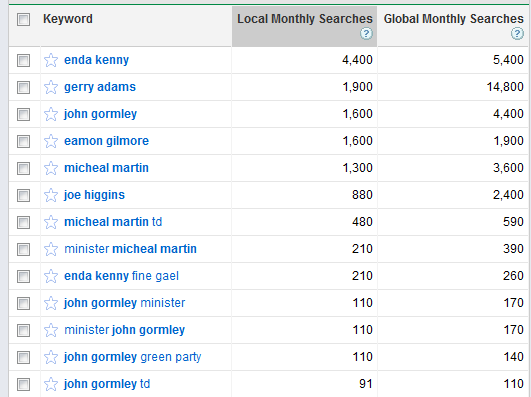
Task: Open help icon for Local Monthly Searches
Action: [366, 34]
